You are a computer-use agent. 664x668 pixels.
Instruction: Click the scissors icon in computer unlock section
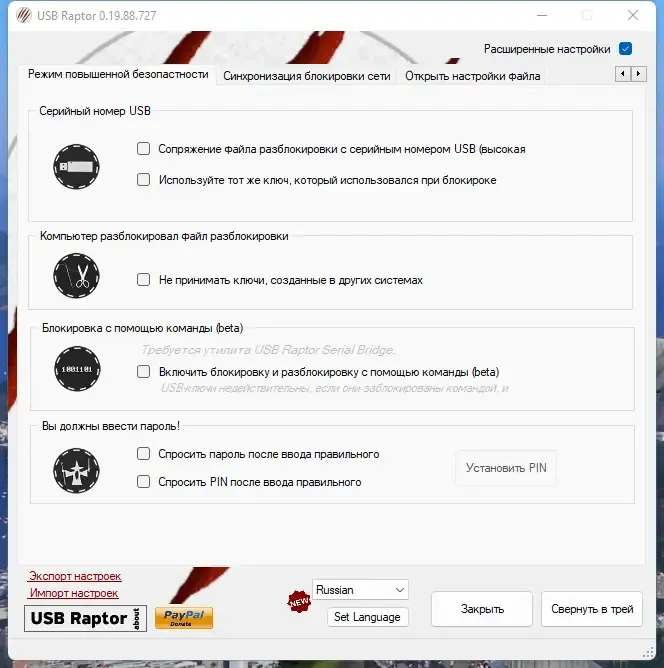point(76,276)
